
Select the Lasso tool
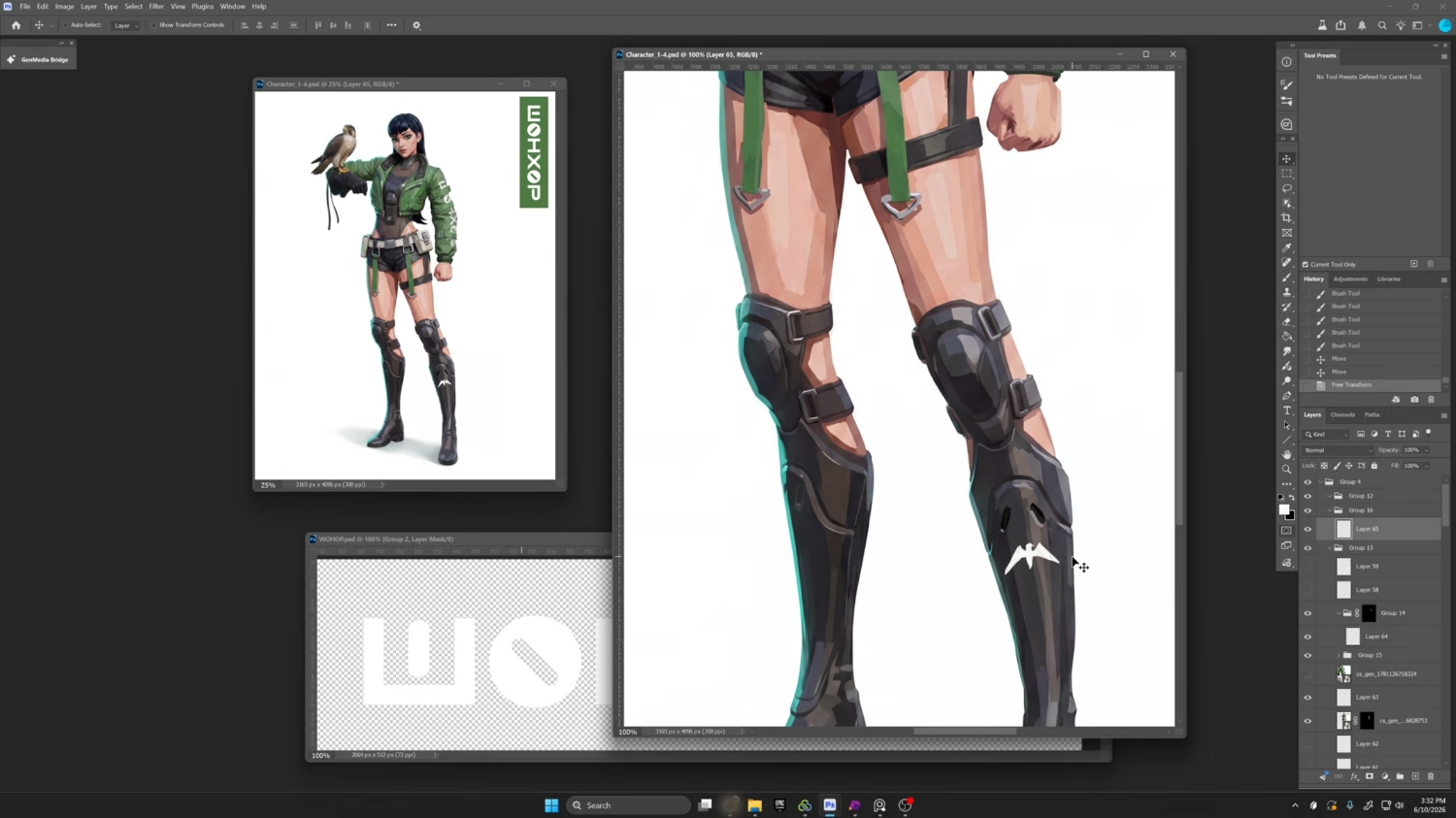pyautogui.click(x=1287, y=188)
